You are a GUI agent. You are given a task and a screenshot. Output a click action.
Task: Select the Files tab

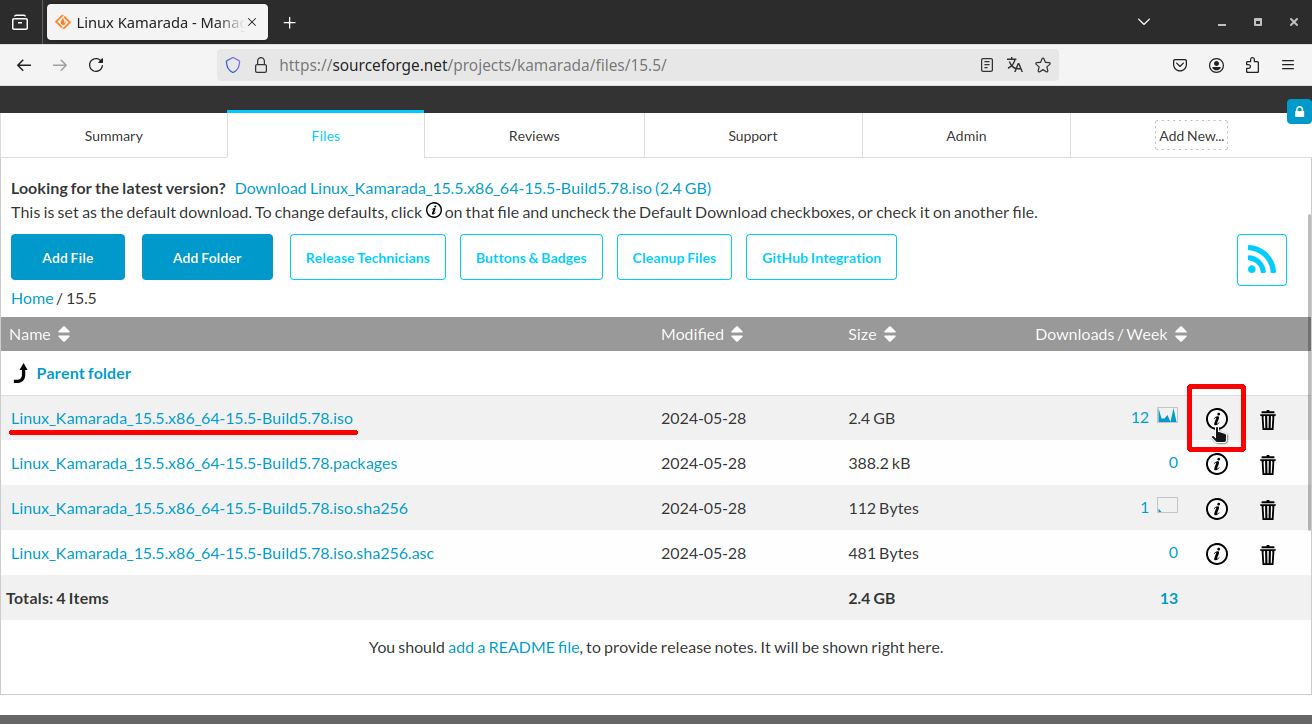coord(326,136)
